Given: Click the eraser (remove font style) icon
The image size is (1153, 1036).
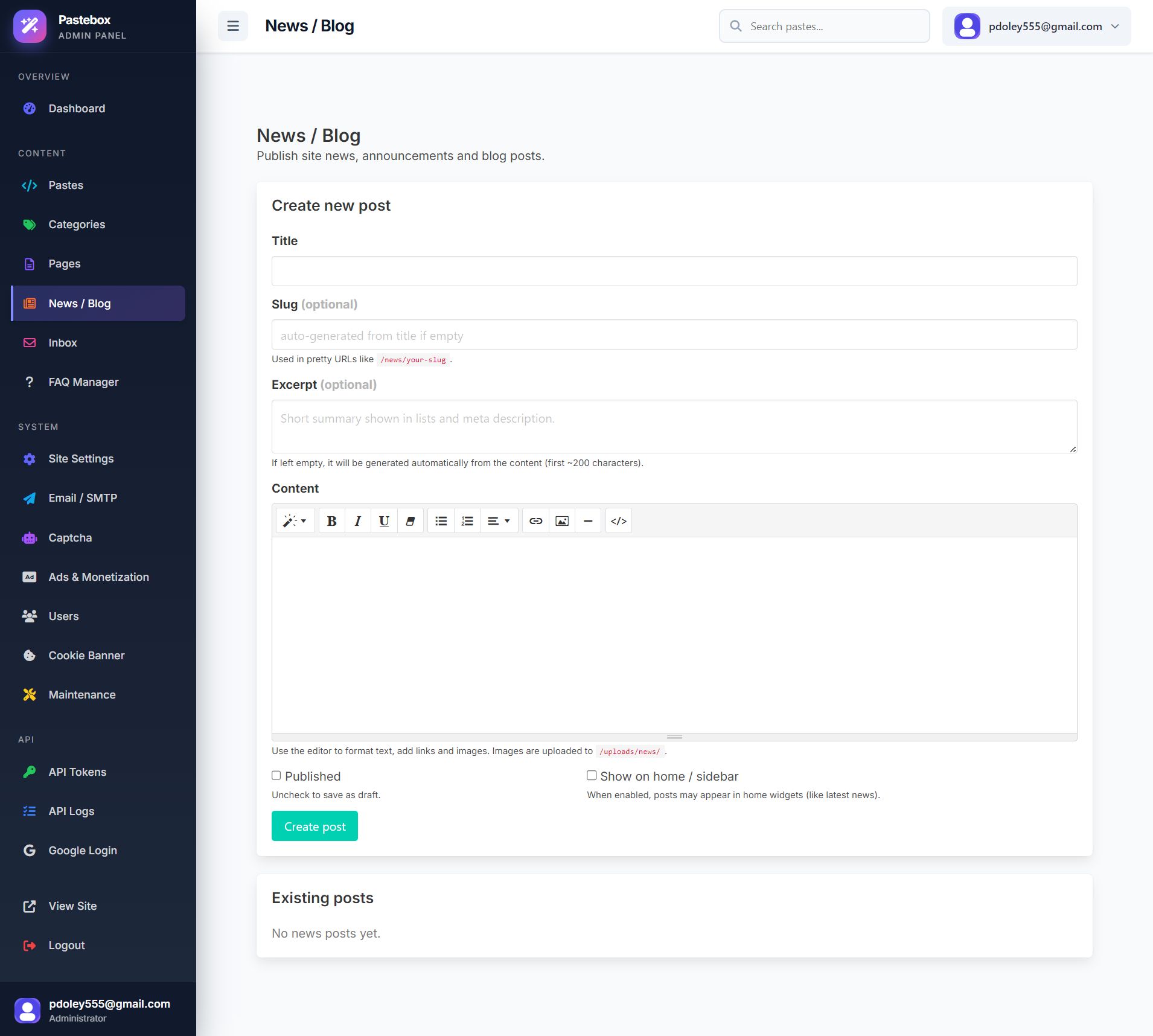Looking at the screenshot, I should click(x=410, y=521).
